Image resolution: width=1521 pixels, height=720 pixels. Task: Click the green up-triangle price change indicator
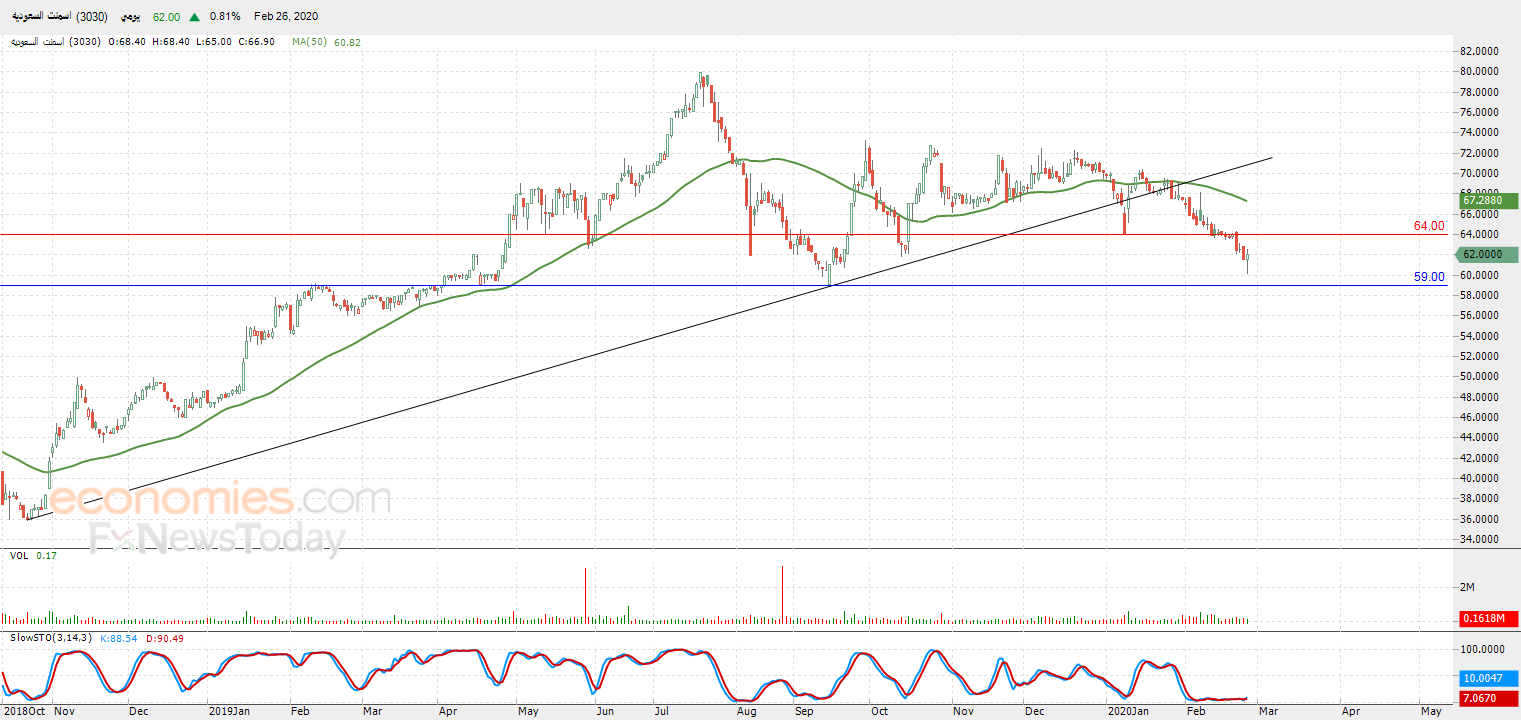click(193, 17)
